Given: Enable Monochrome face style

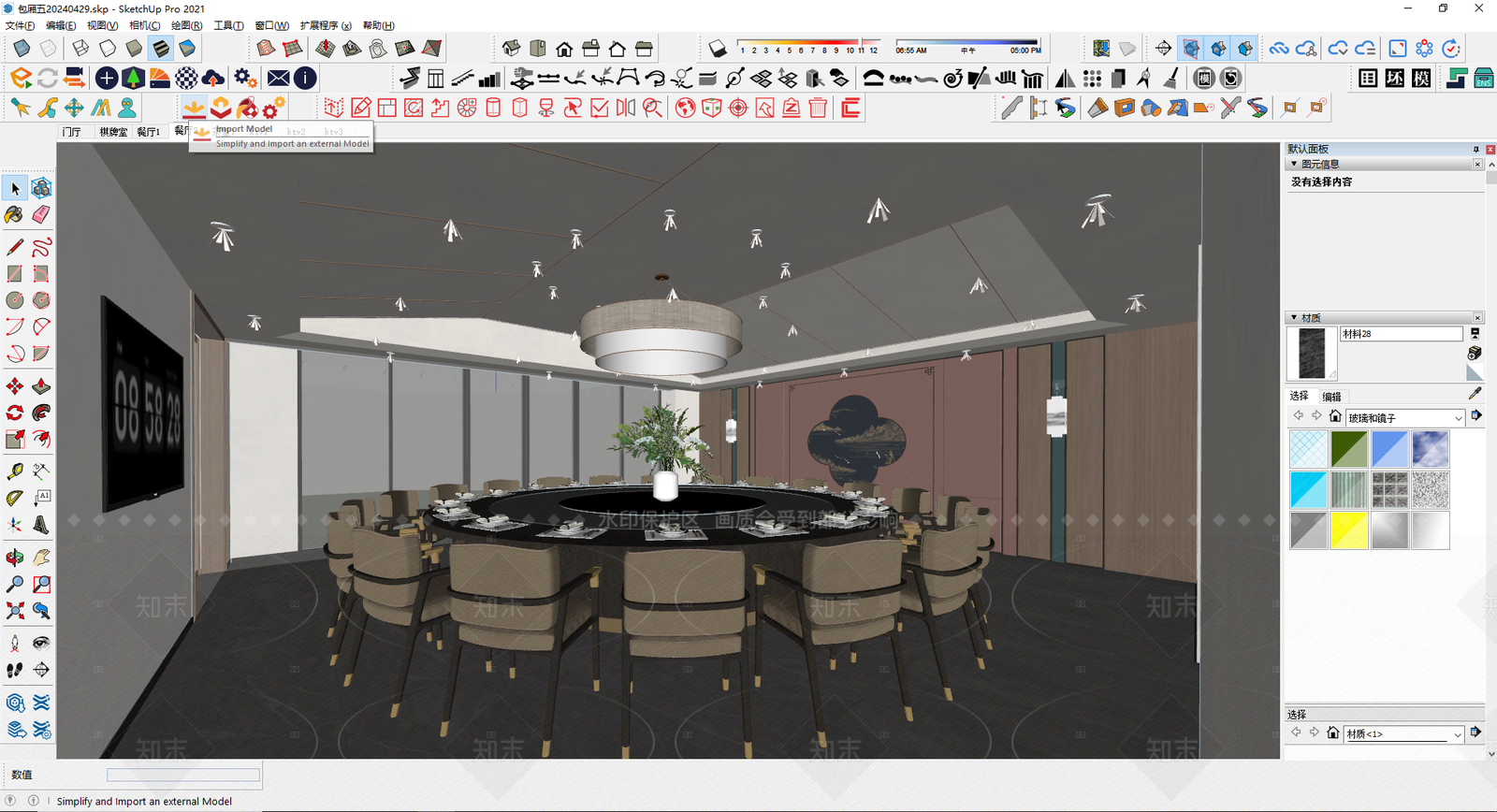Looking at the screenshot, I should [x=187, y=49].
